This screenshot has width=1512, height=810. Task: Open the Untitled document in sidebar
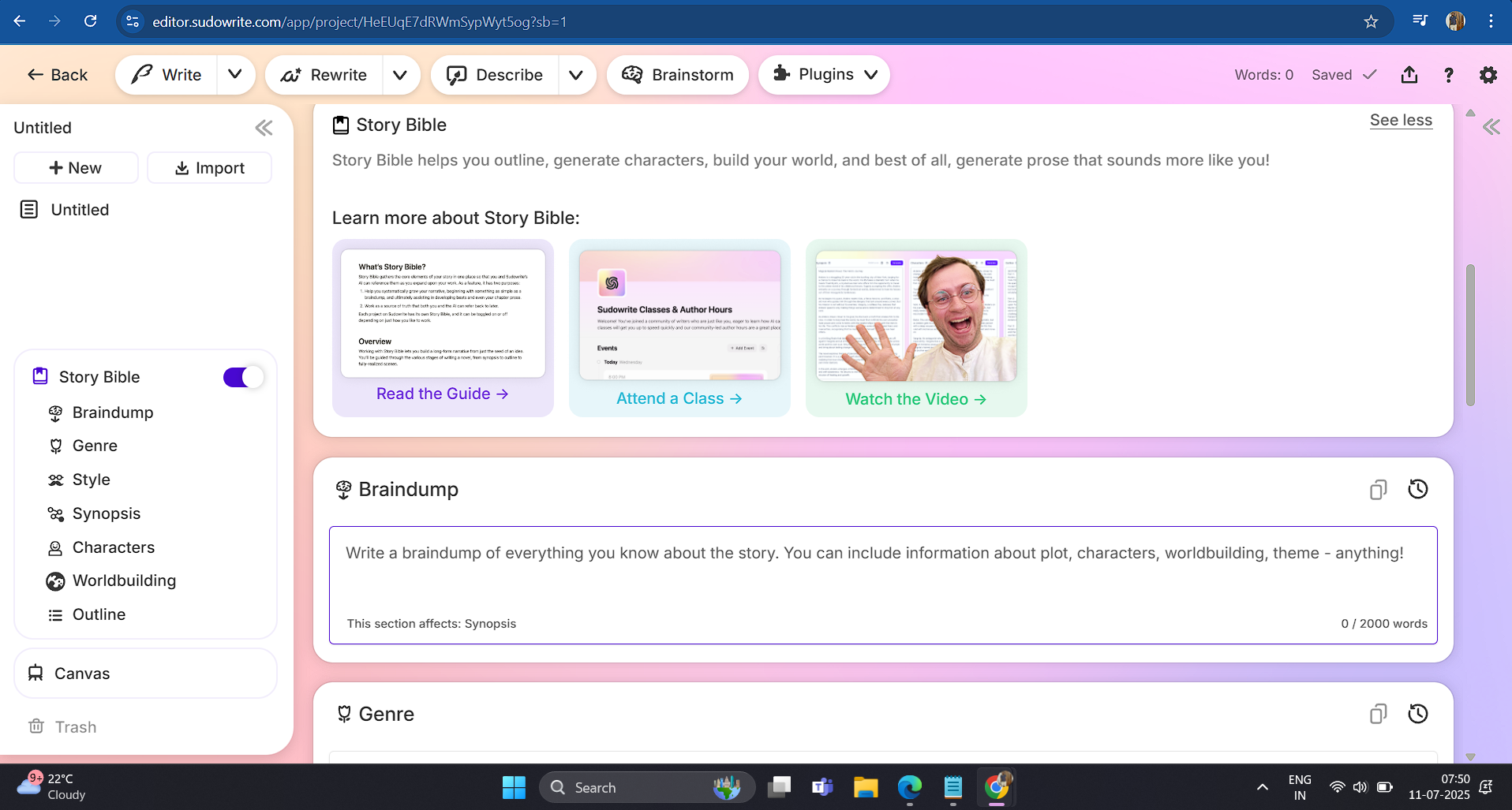point(80,210)
